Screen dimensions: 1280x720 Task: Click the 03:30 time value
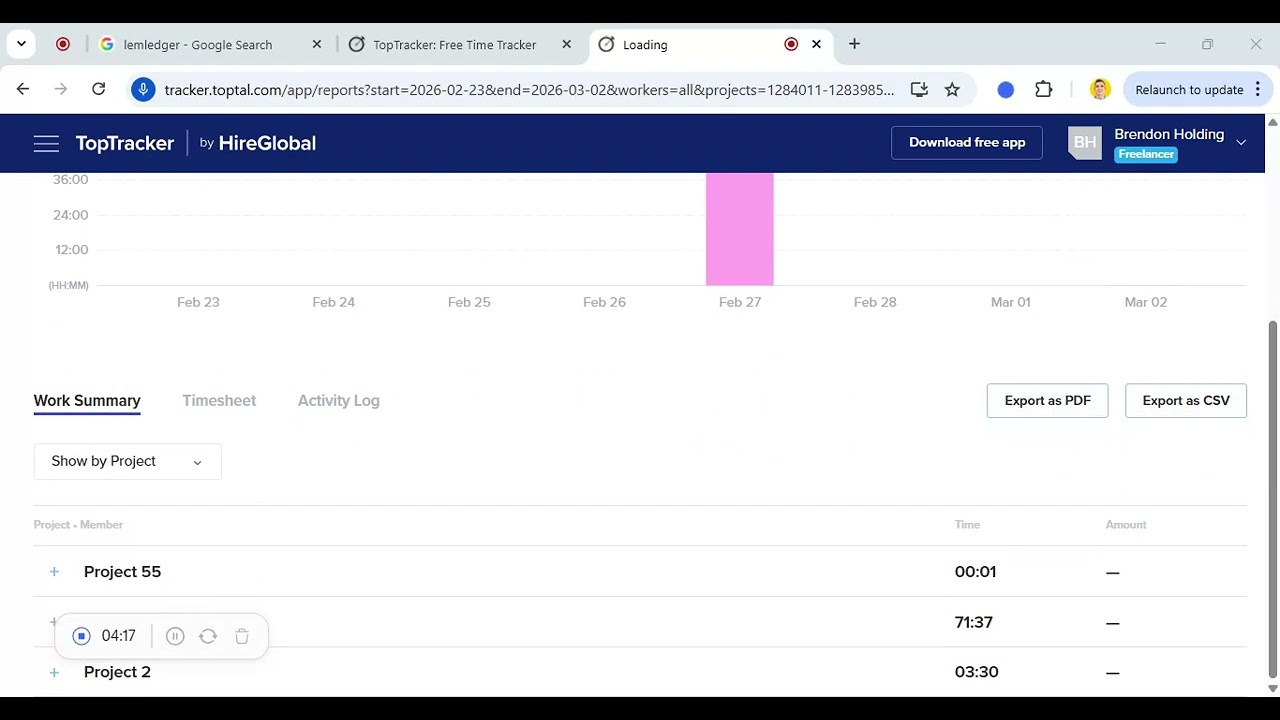(x=976, y=672)
